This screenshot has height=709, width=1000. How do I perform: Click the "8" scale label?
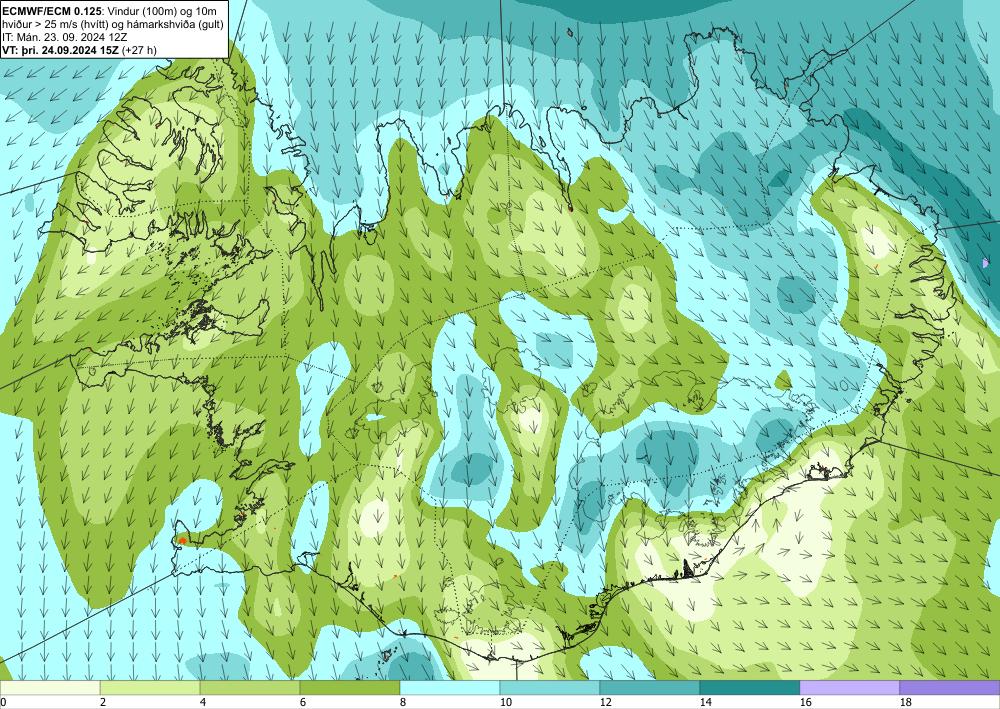tap(403, 702)
